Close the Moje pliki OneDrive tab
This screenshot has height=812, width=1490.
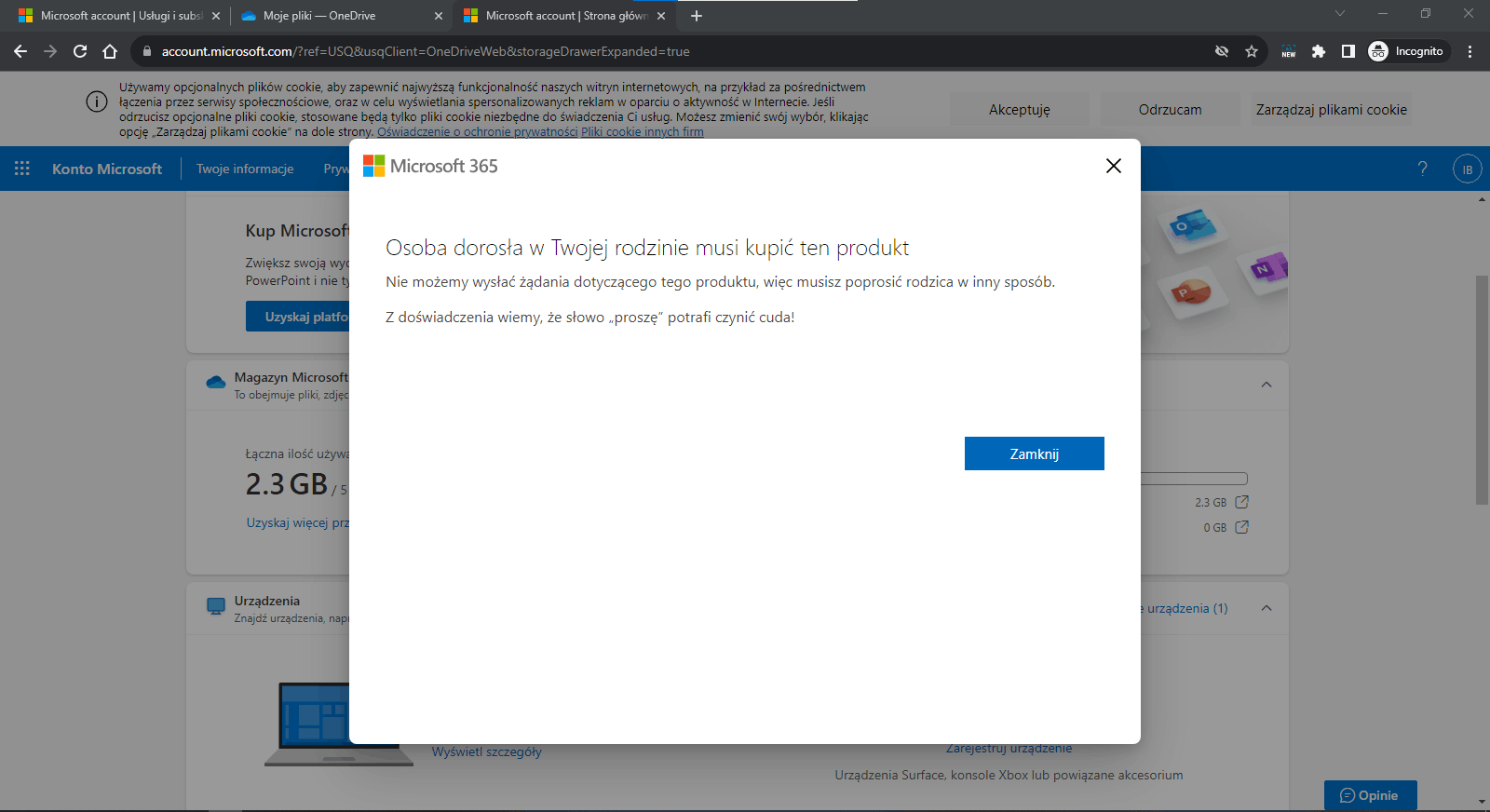click(439, 16)
